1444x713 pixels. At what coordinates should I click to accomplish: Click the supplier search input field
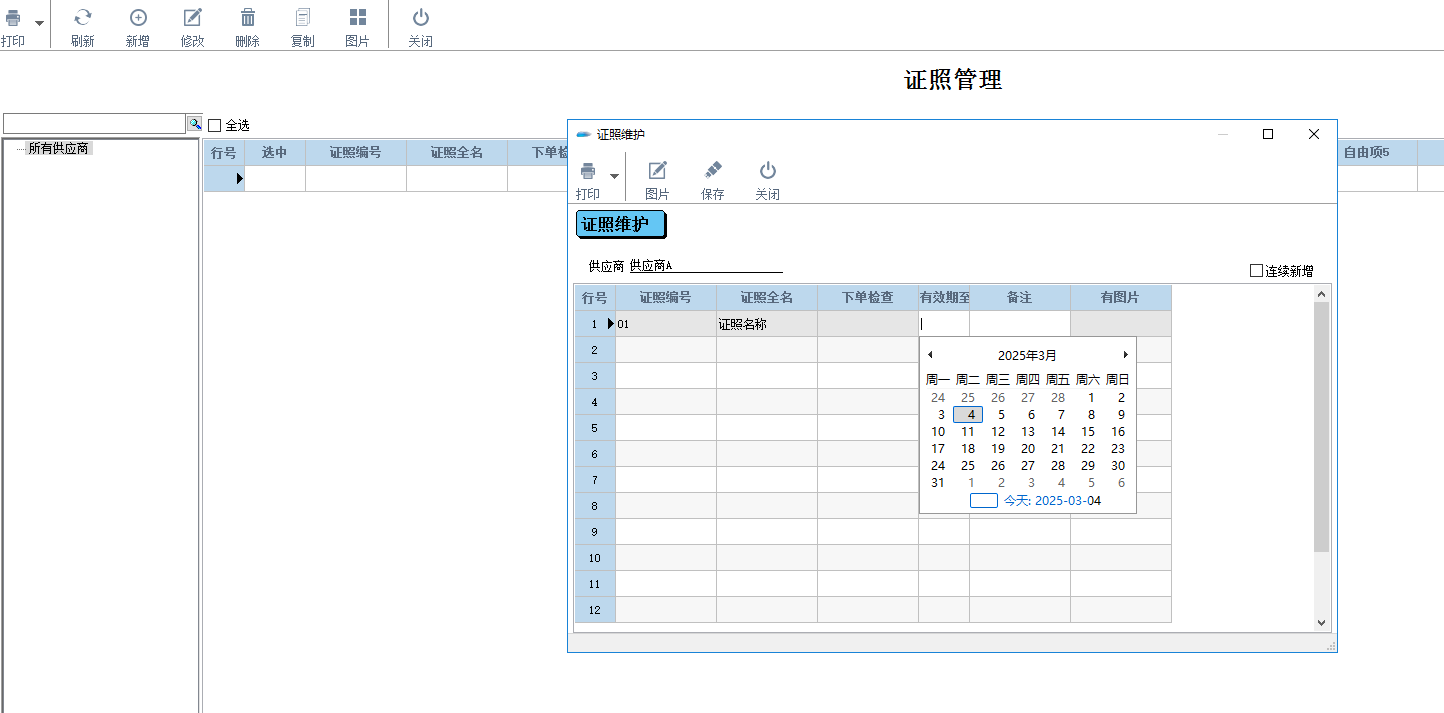pyautogui.click(x=94, y=123)
